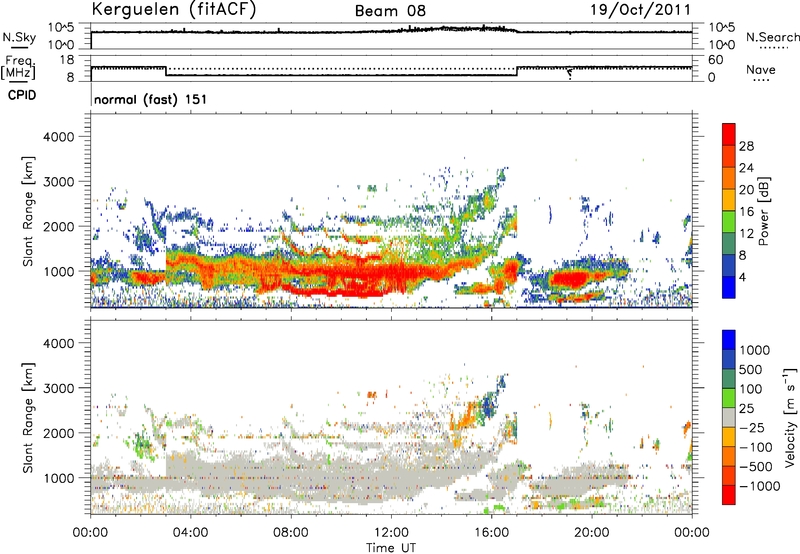Click the '04:00' time axis tick label
Image resolution: width=800 pixels, height=554 pixels.
[191, 533]
